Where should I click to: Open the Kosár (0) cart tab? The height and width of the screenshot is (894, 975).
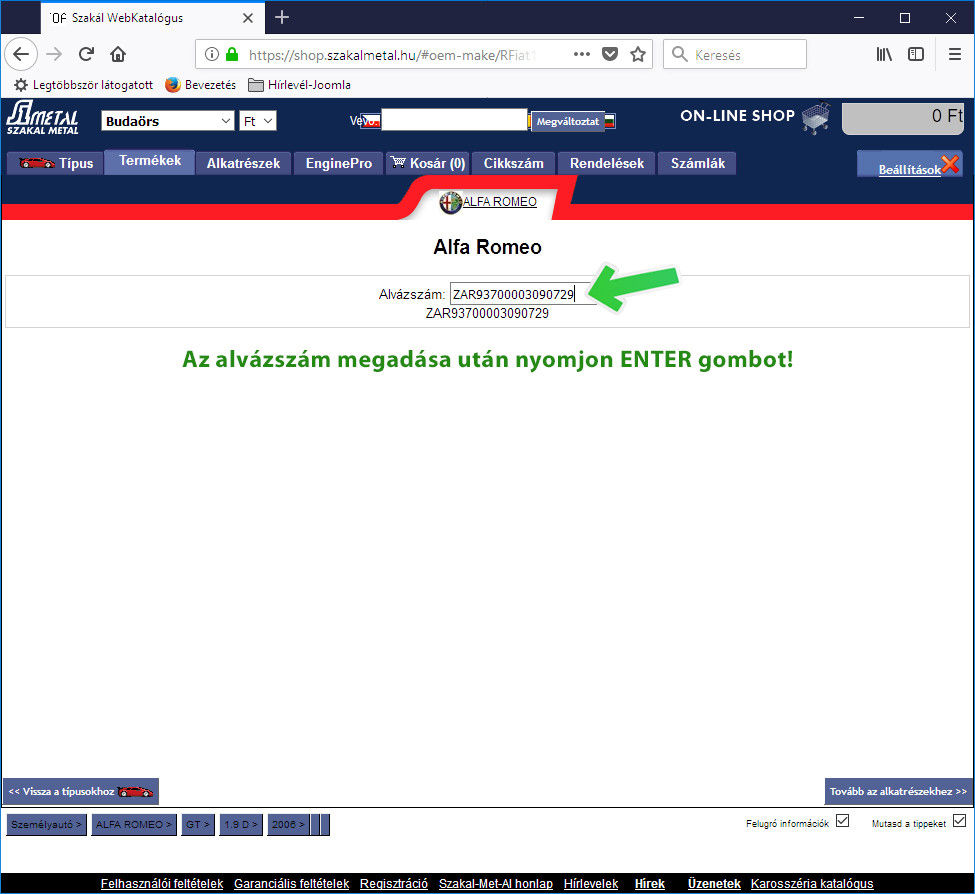click(428, 163)
